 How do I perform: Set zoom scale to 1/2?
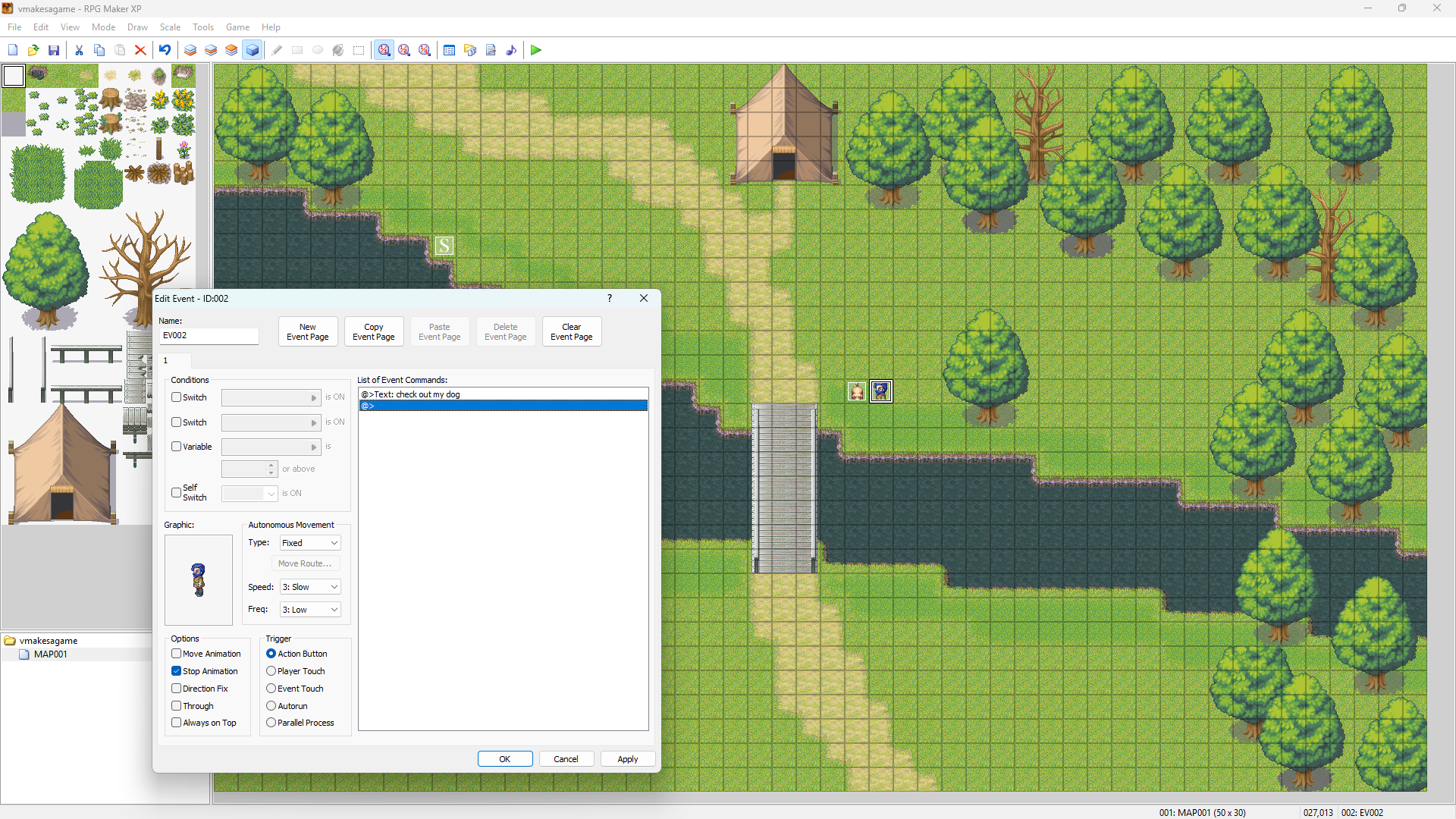(404, 50)
